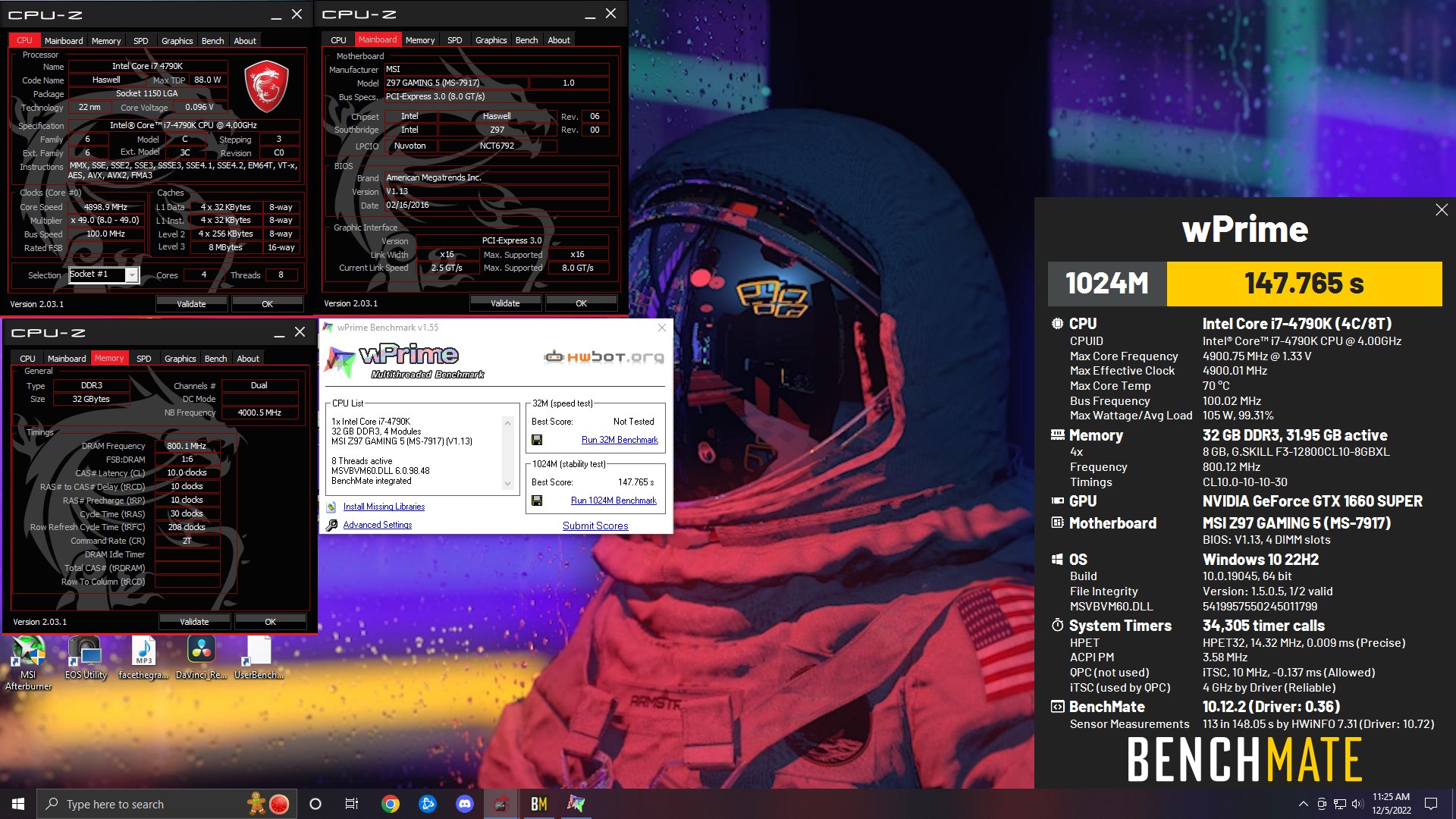The image size is (1456, 819).
Task: Click Validate in CPU-Z Memory window
Action: pos(194,622)
